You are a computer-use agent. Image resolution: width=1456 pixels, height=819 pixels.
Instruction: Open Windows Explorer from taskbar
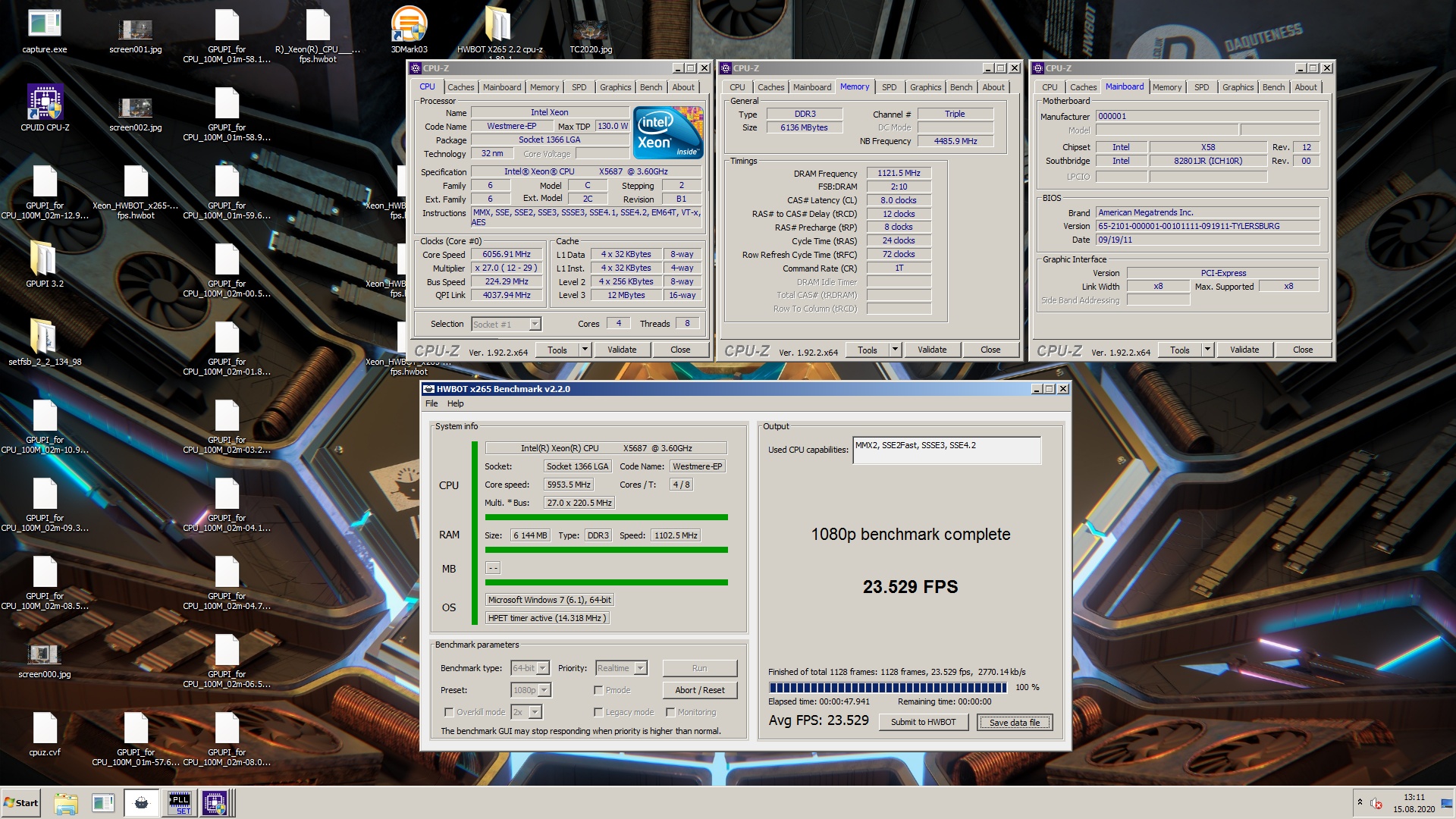tap(66, 803)
